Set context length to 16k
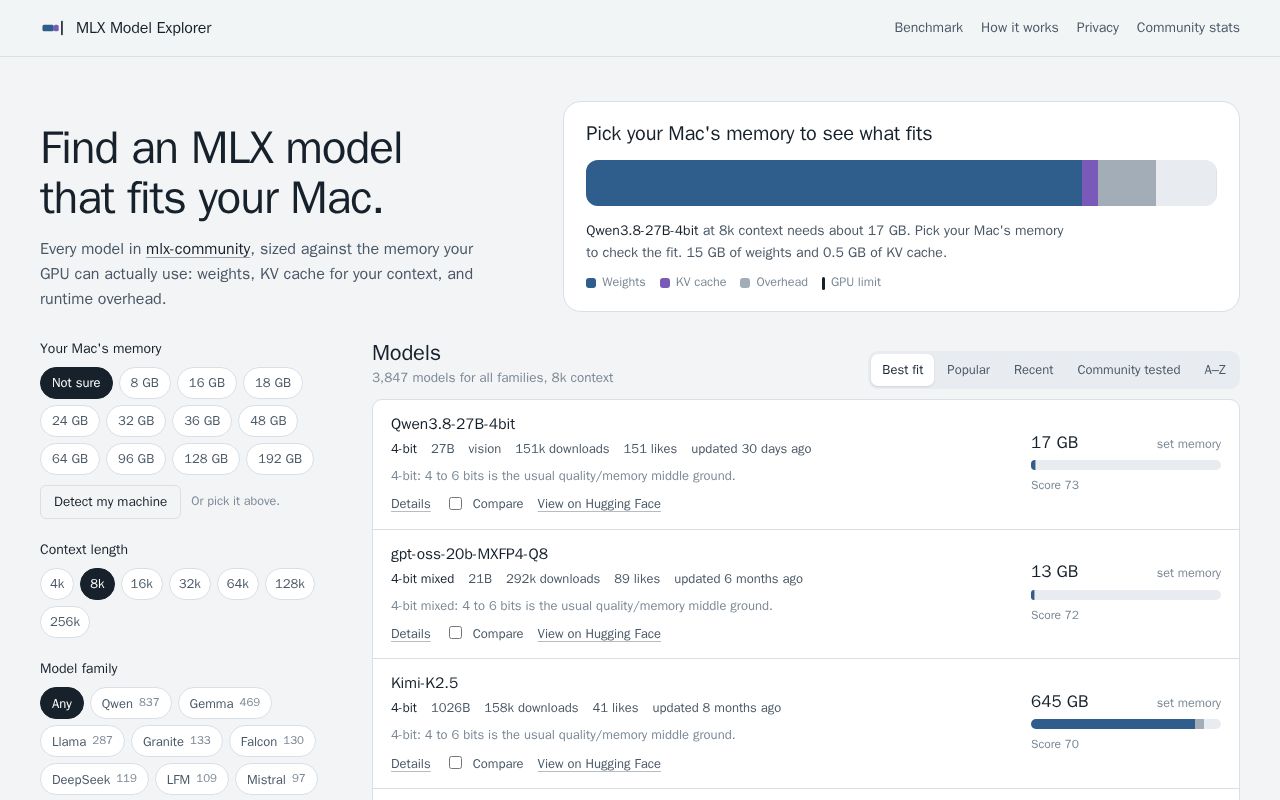The image size is (1280, 800). (x=142, y=584)
